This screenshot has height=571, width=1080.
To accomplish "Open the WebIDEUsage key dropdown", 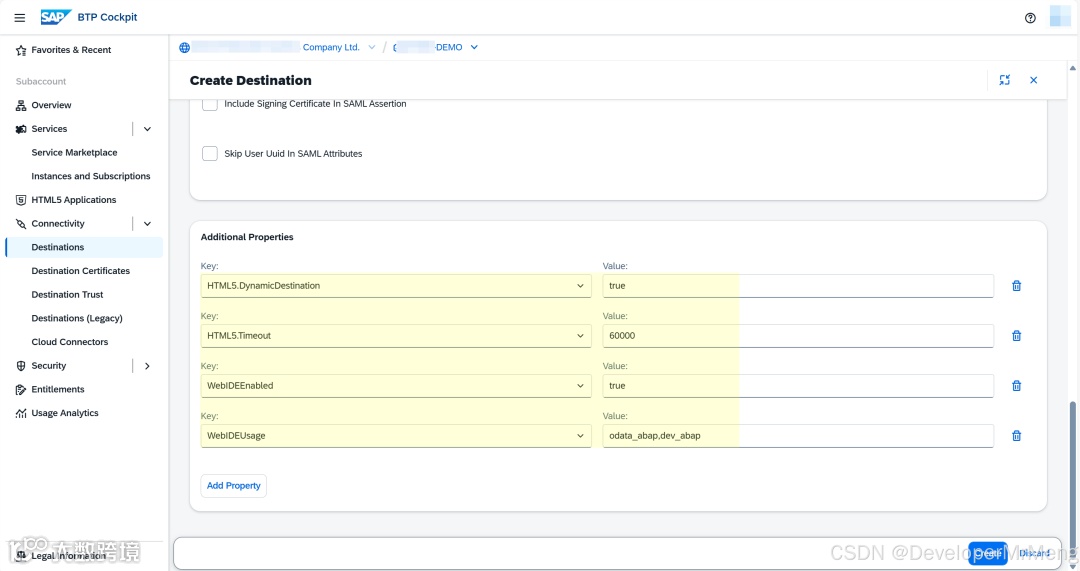I will click(x=581, y=436).
